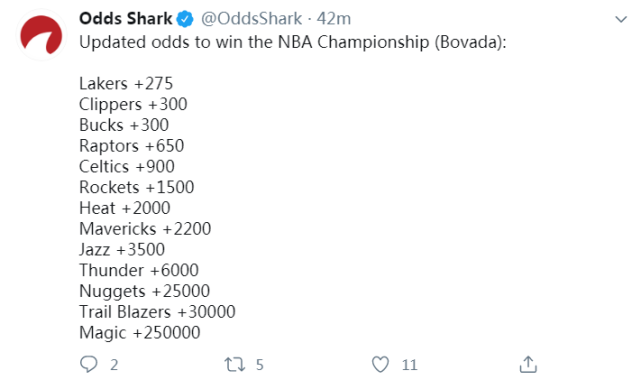Click the retweet count 5

pyautogui.click(x=260, y=364)
